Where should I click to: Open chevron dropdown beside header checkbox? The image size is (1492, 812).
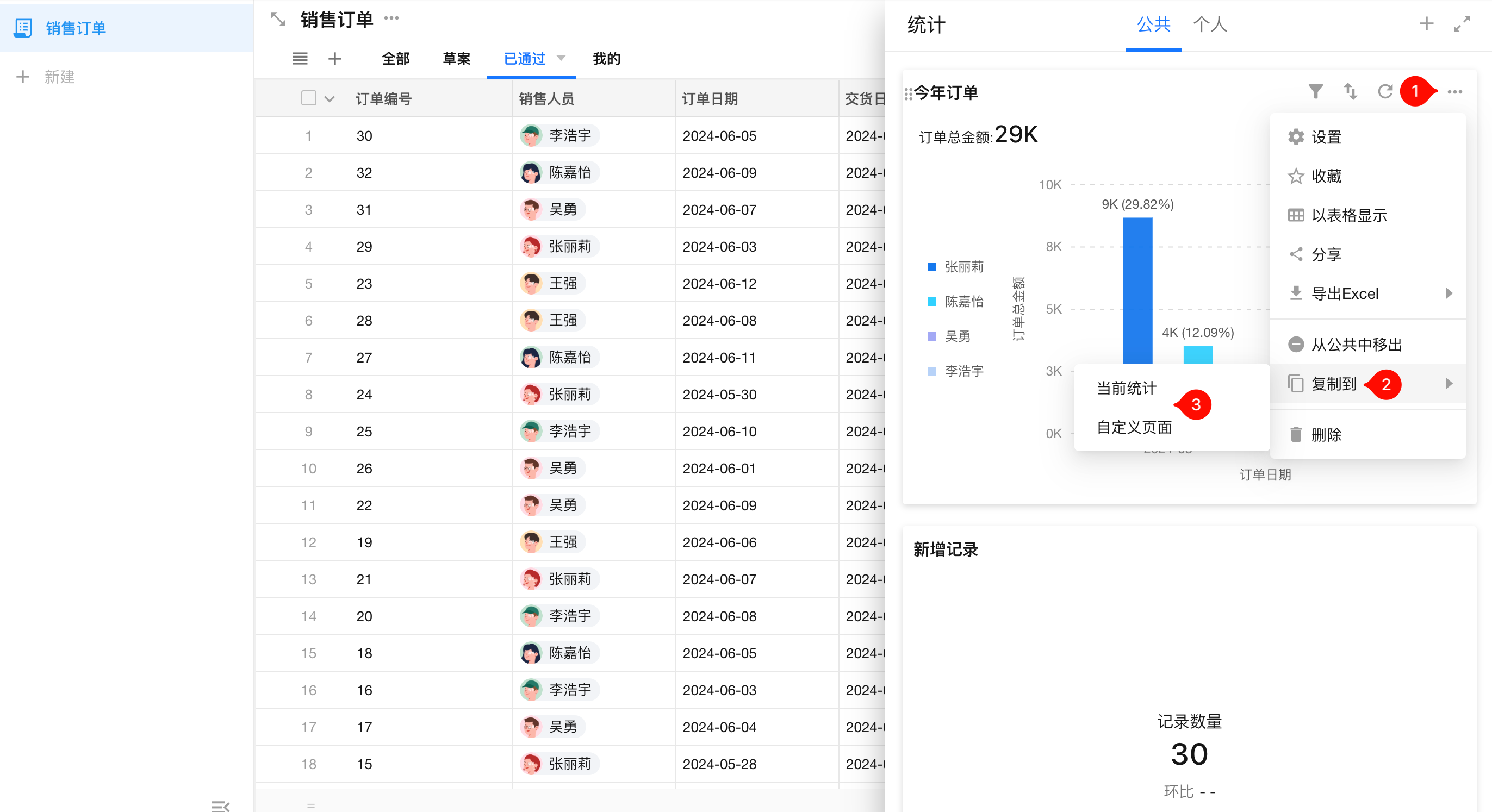330,99
